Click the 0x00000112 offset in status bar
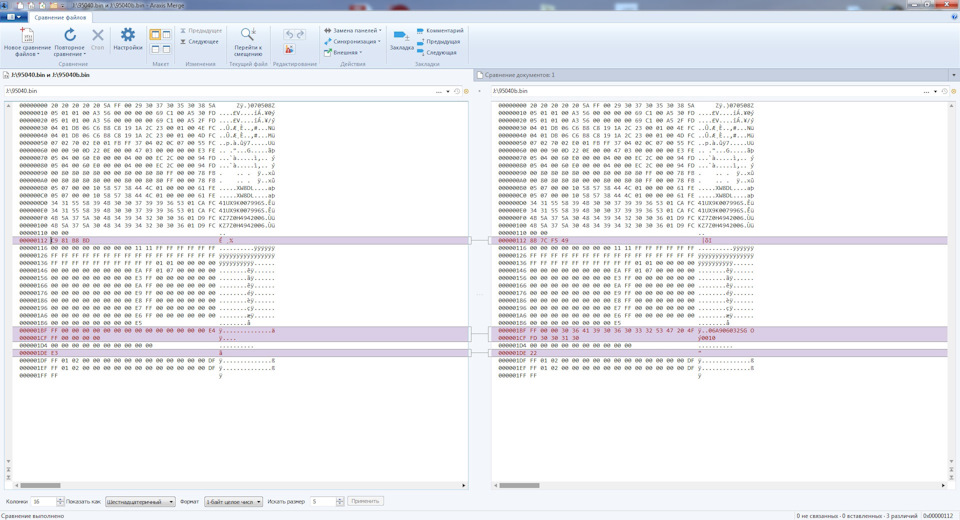 [x=938, y=516]
